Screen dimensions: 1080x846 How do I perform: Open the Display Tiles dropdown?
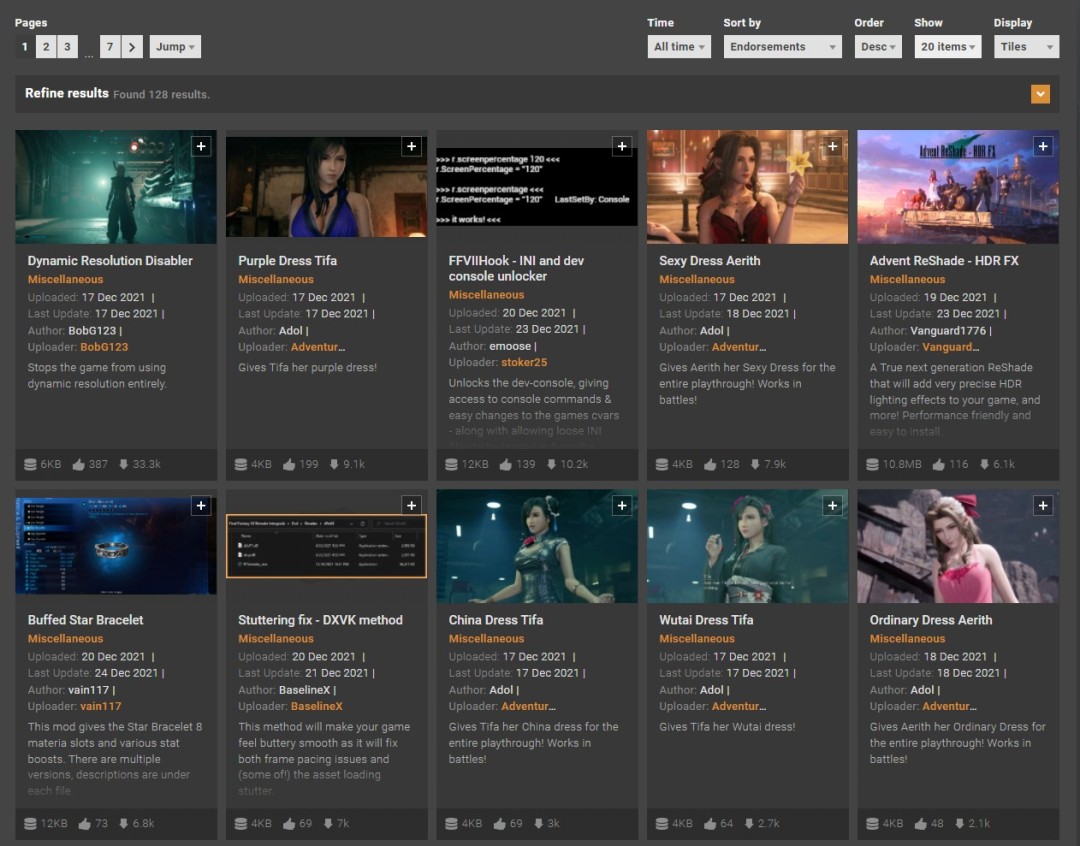pyautogui.click(x=1026, y=47)
